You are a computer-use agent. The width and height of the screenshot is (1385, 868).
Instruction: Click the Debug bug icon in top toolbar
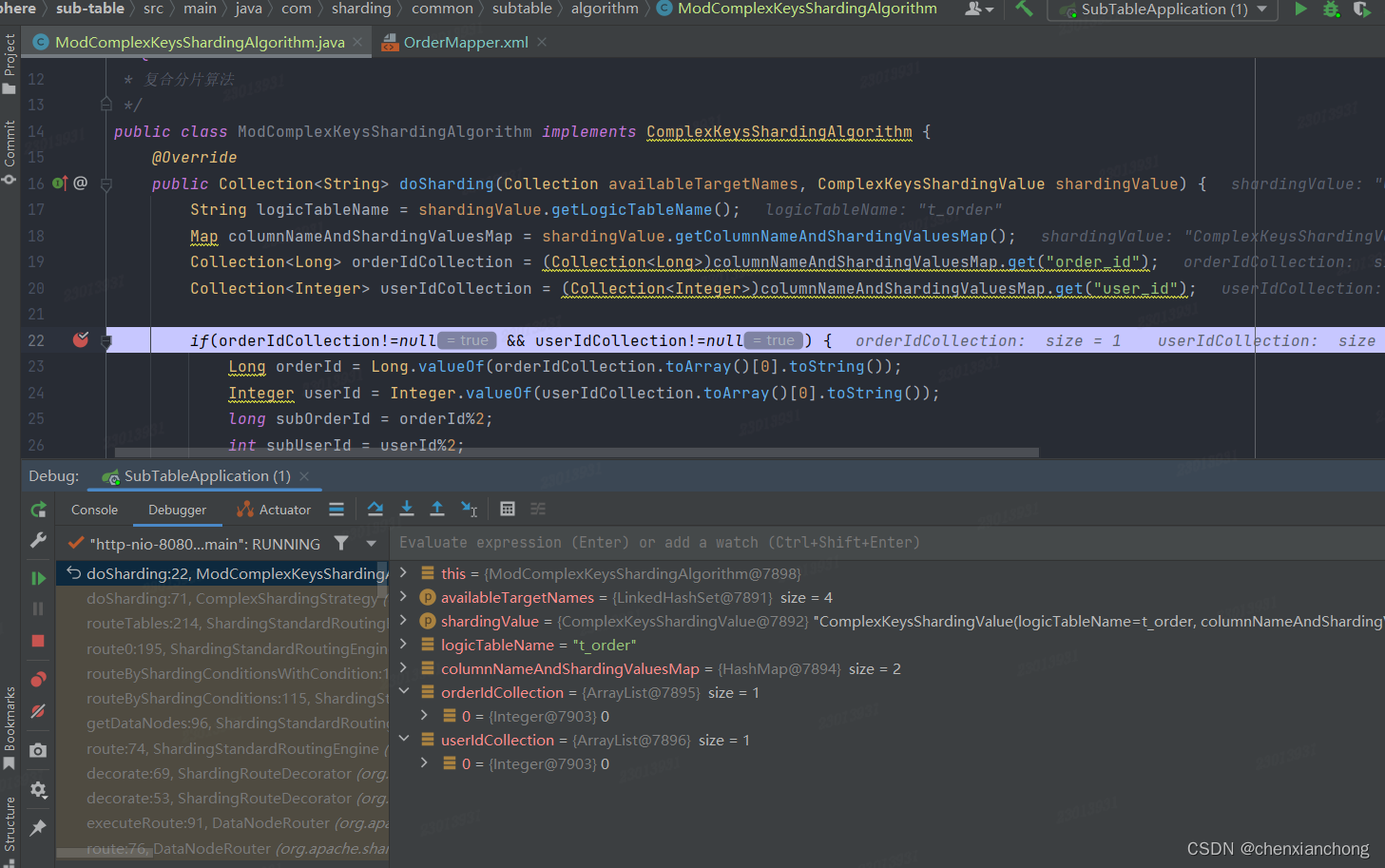tap(1331, 9)
